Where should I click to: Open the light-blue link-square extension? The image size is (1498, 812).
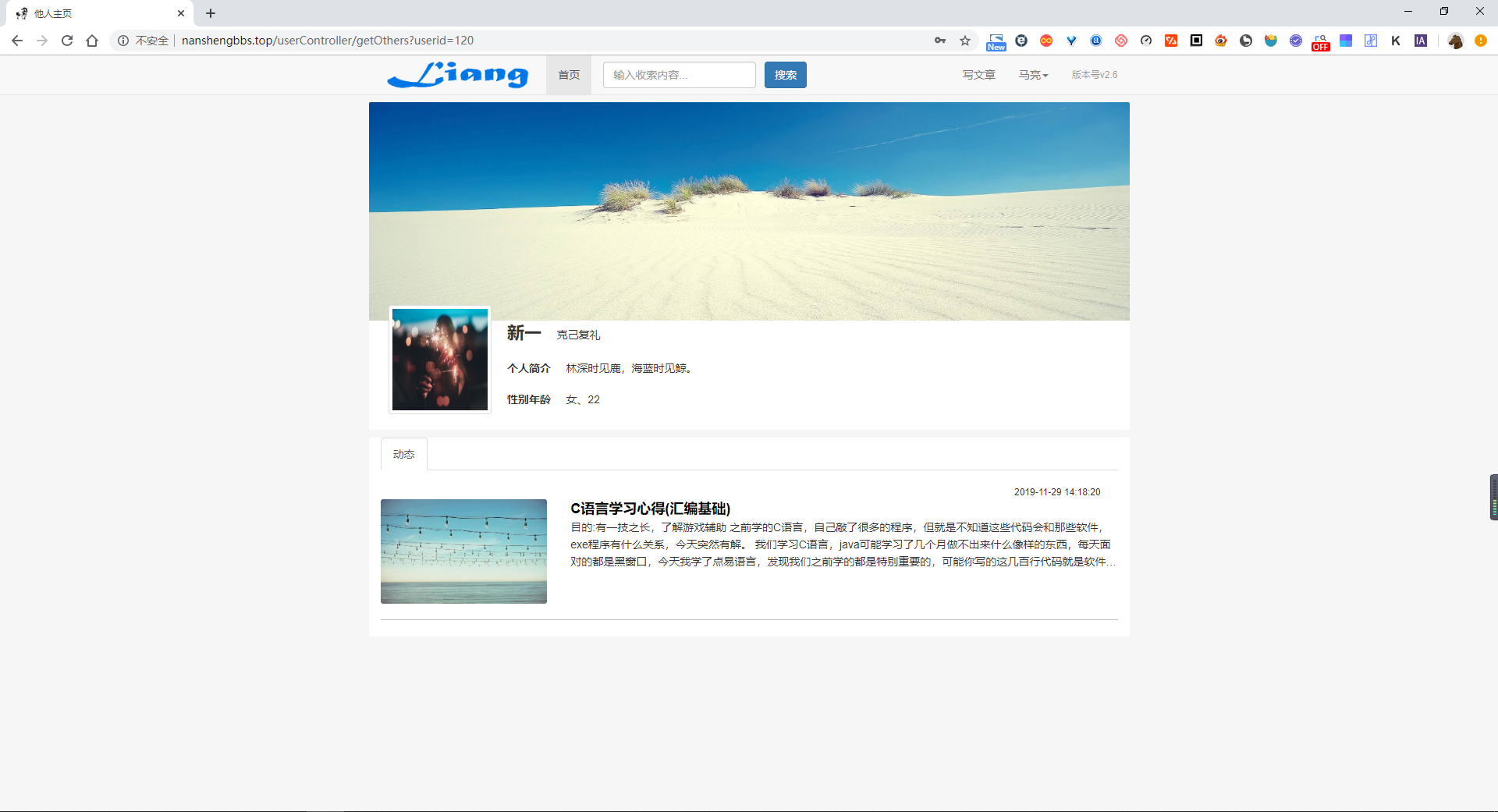coord(1371,41)
